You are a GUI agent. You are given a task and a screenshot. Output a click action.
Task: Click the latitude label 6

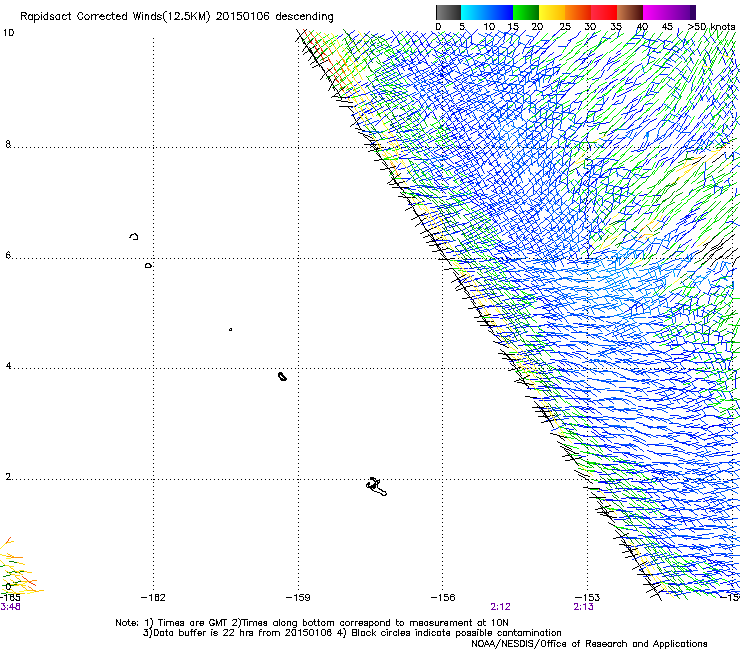[8, 255]
